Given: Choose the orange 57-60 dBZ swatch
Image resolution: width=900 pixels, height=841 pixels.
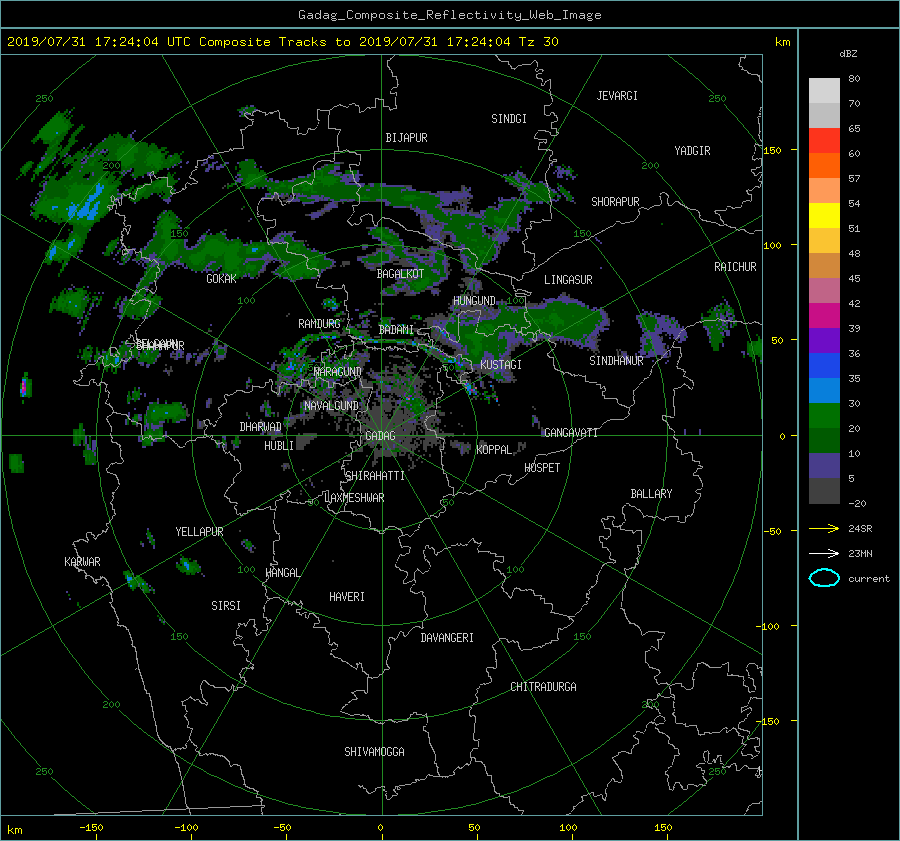Looking at the screenshot, I should coord(824,166).
